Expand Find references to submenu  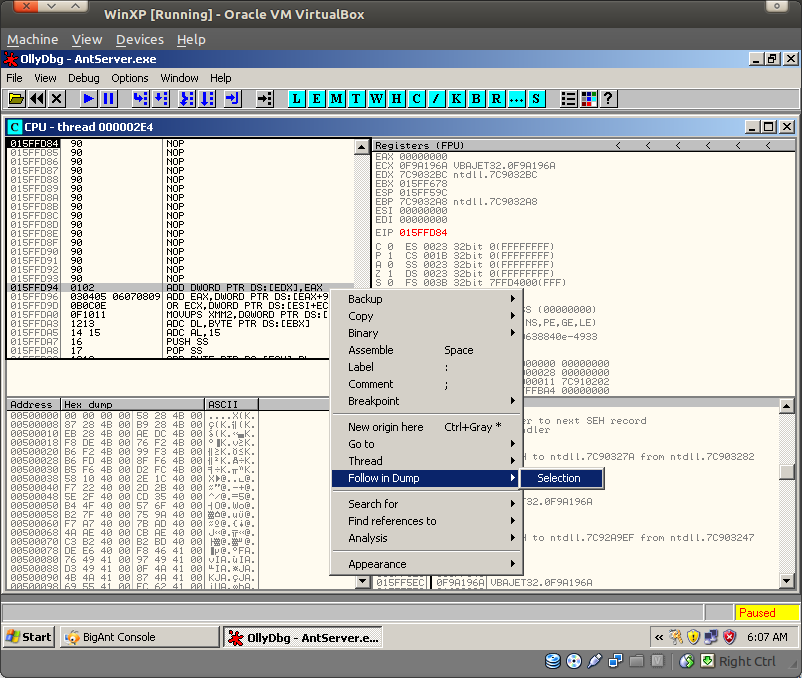pyautogui.click(x=427, y=521)
